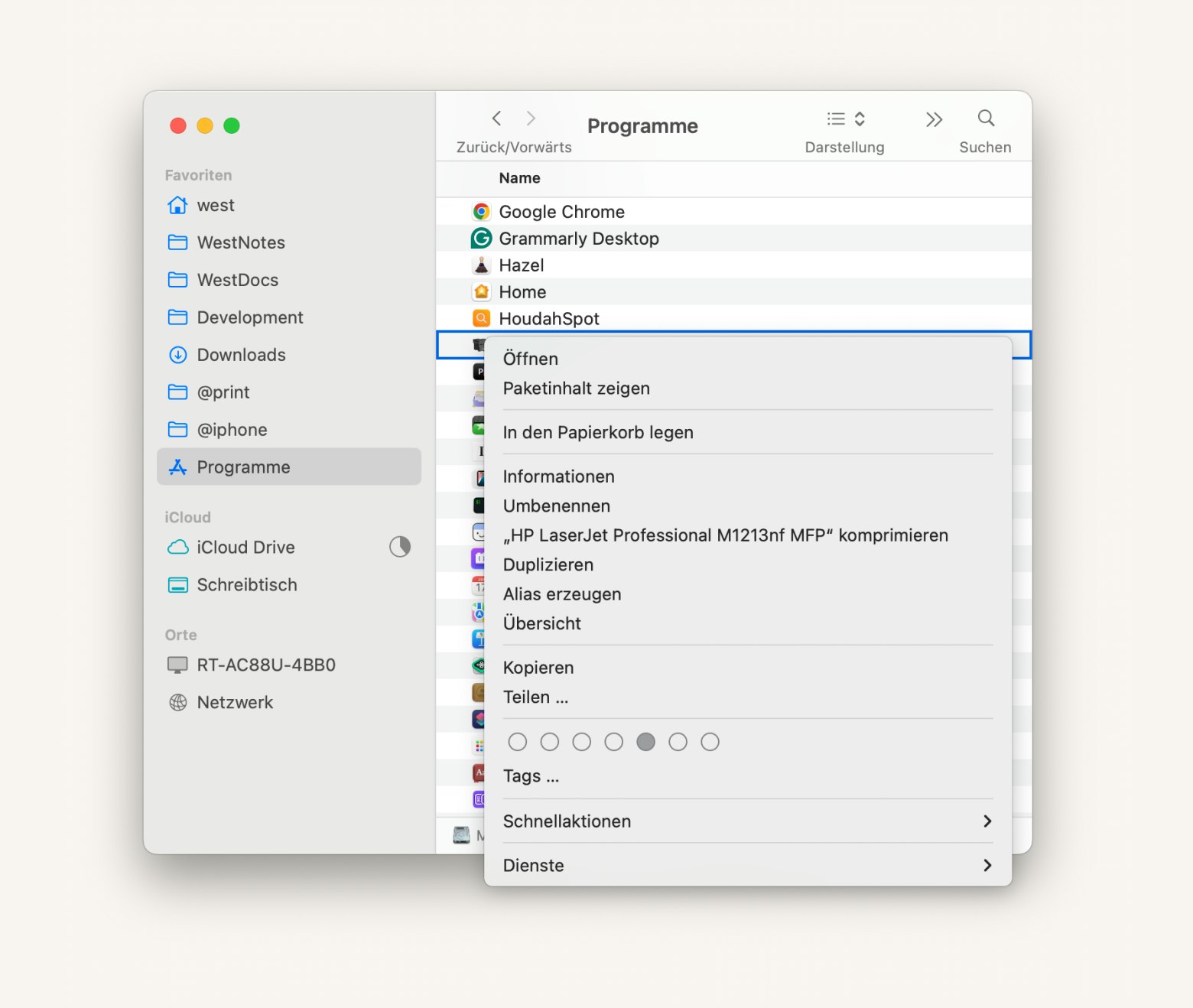This screenshot has height=1008, width=1193.
Task: Select the Hazel application row
Action: point(733,265)
